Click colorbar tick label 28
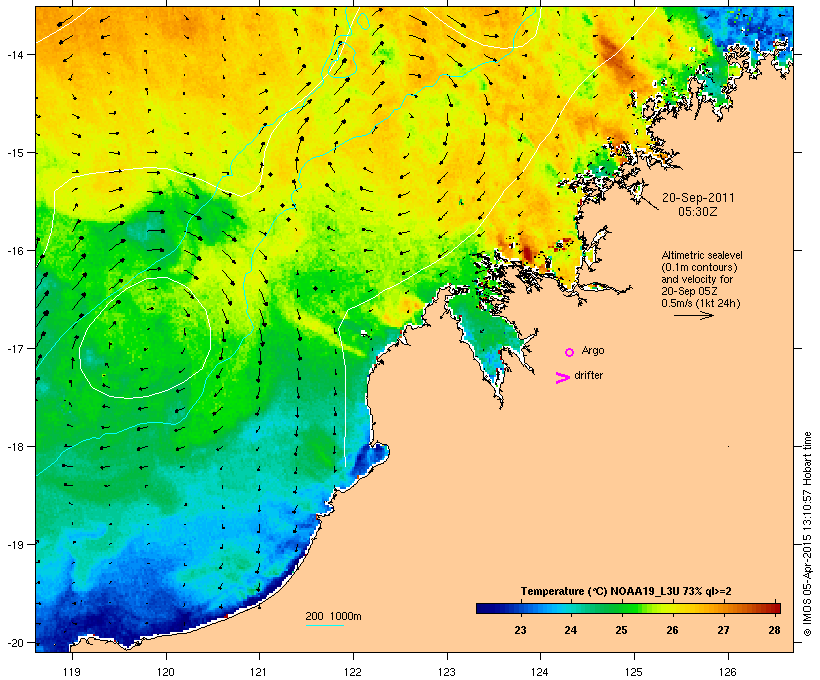 click(775, 630)
